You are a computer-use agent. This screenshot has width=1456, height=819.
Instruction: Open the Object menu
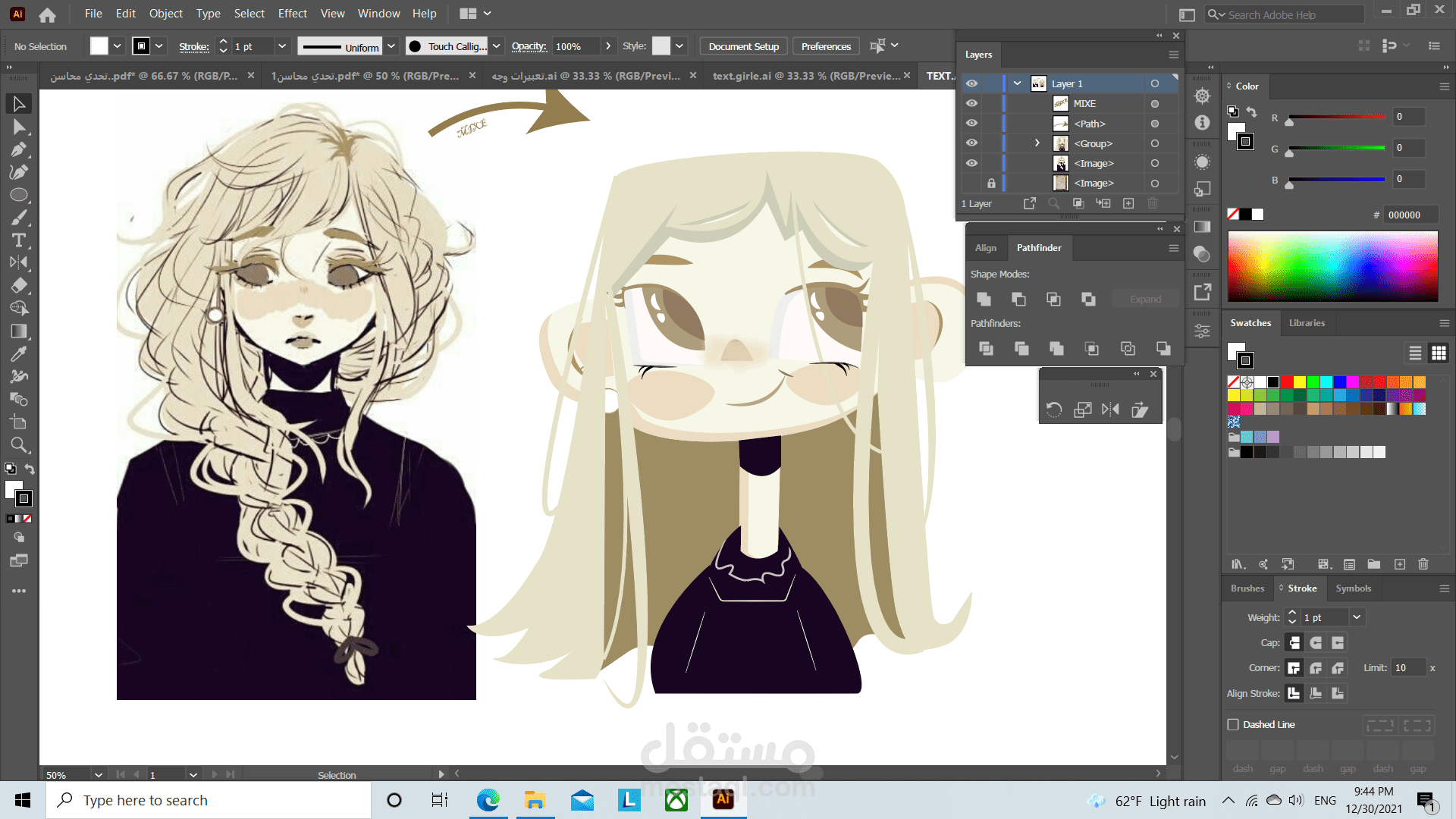[x=165, y=14]
